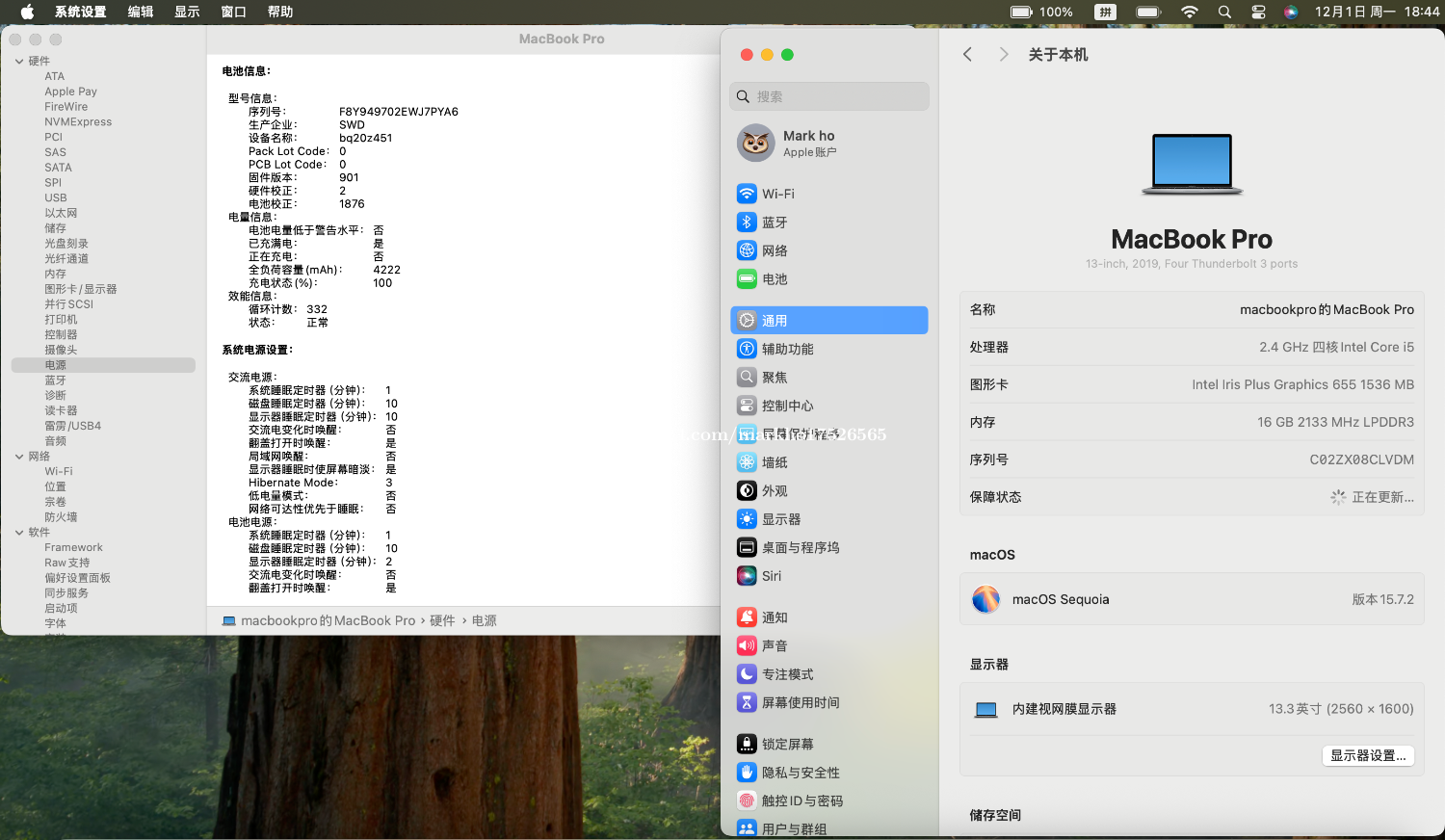The width and height of the screenshot is (1445, 840).
Task: Select 防火墙 (Firewall) in the network list
Action: tap(61, 517)
